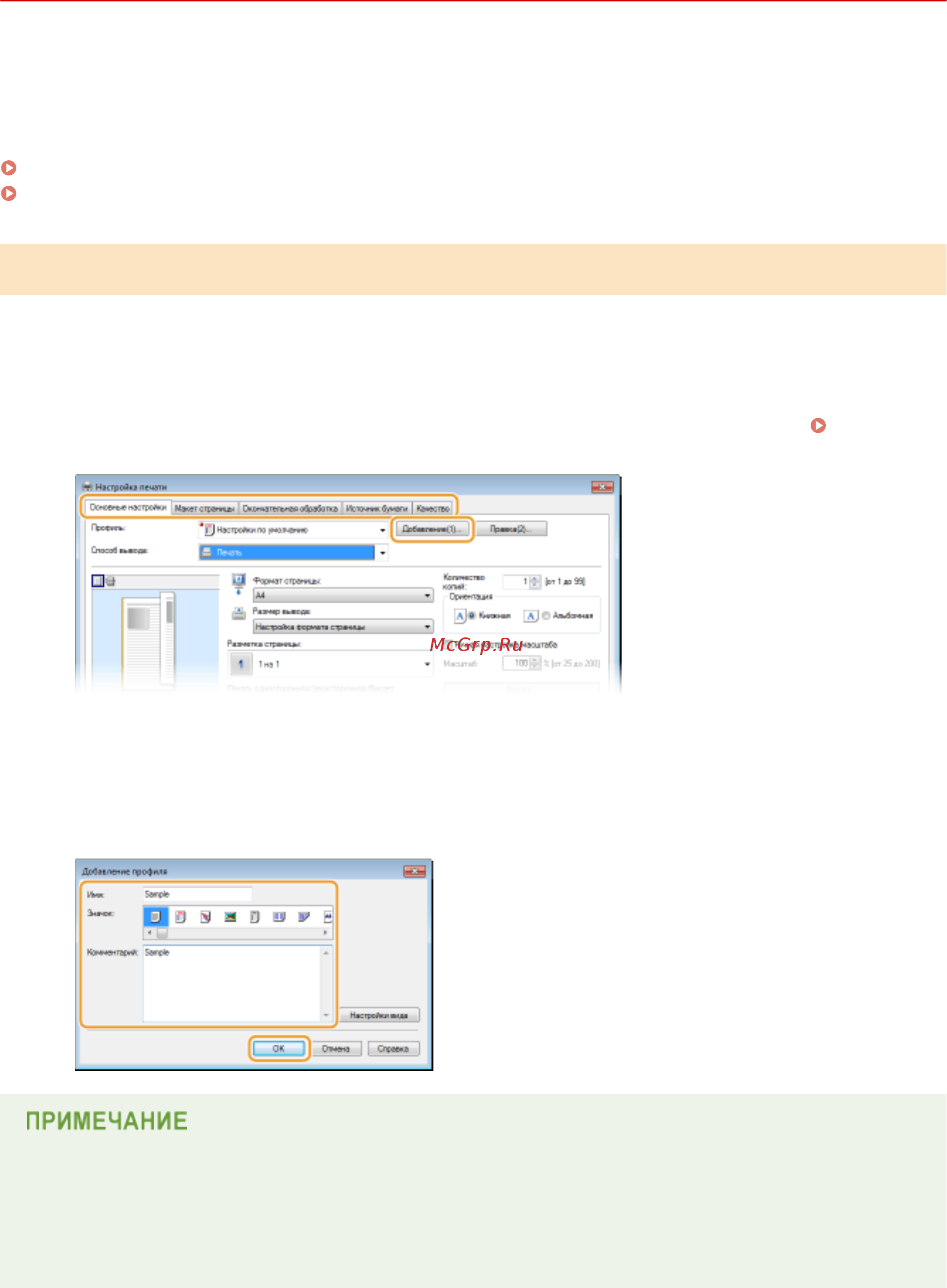Image resolution: width=947 pixels, height=1288 pixels.
Task: Click the Справка button
Action: [393, 1049]
